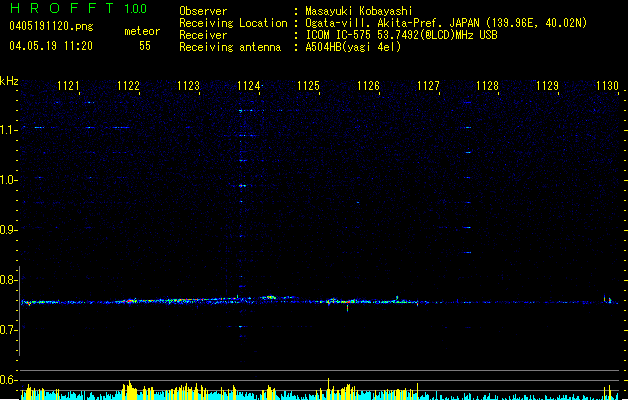The height and width of the screenshot is (400, 629).
Task: Click the Receiving Location label
Action: coord(233,23)
